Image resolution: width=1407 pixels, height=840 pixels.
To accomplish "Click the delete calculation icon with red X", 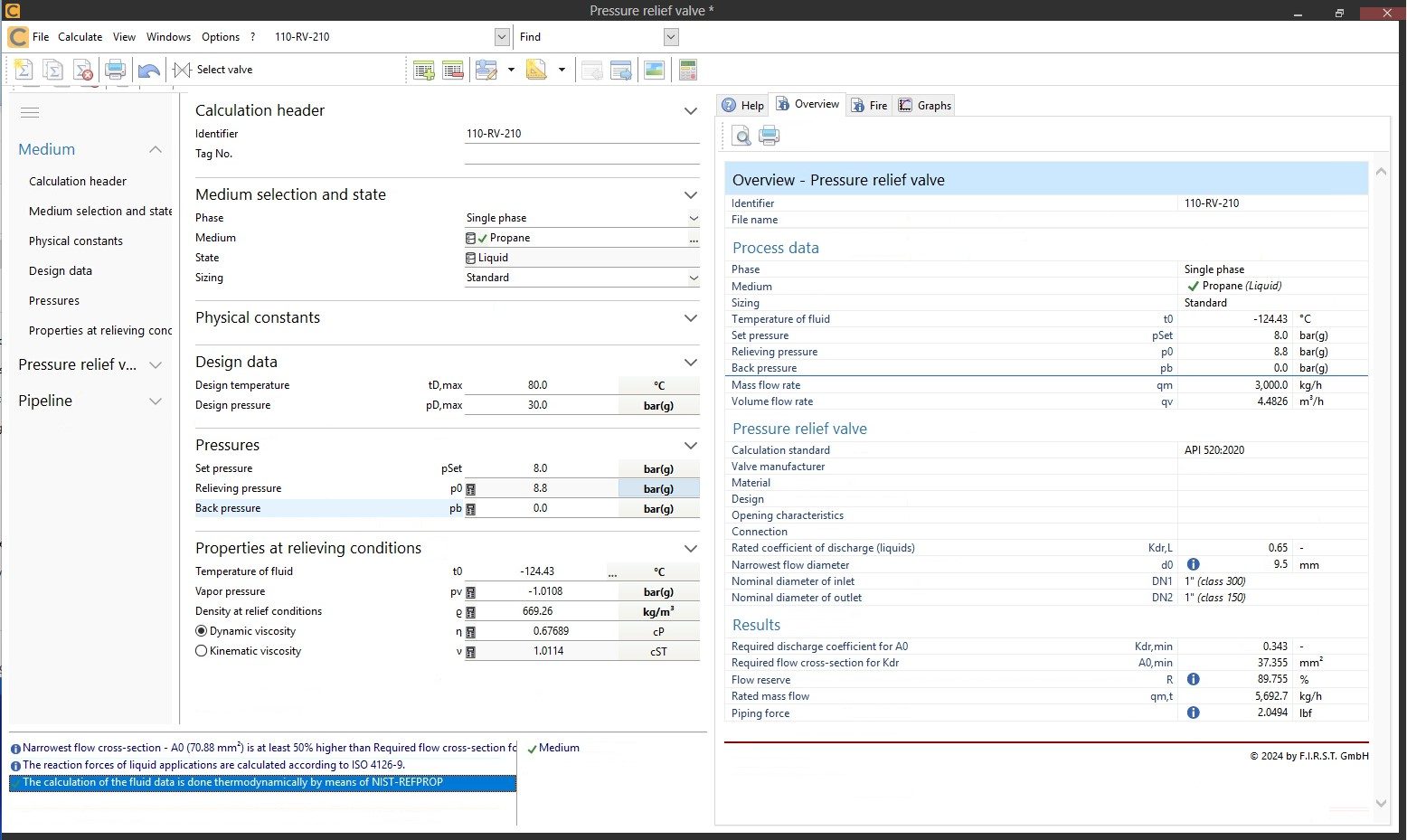I will point(83,70).
